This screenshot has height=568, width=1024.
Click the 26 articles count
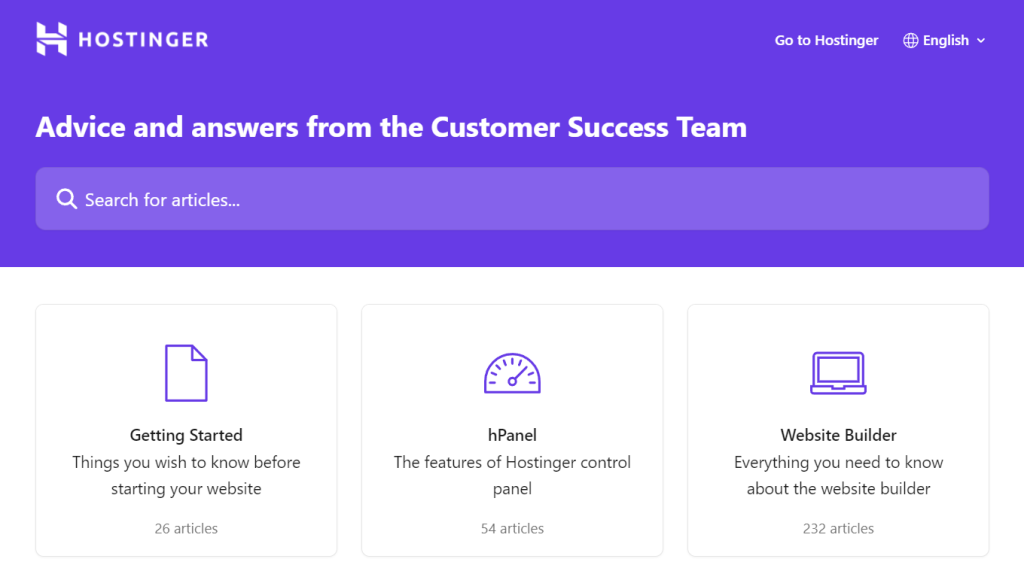[186, 528]
